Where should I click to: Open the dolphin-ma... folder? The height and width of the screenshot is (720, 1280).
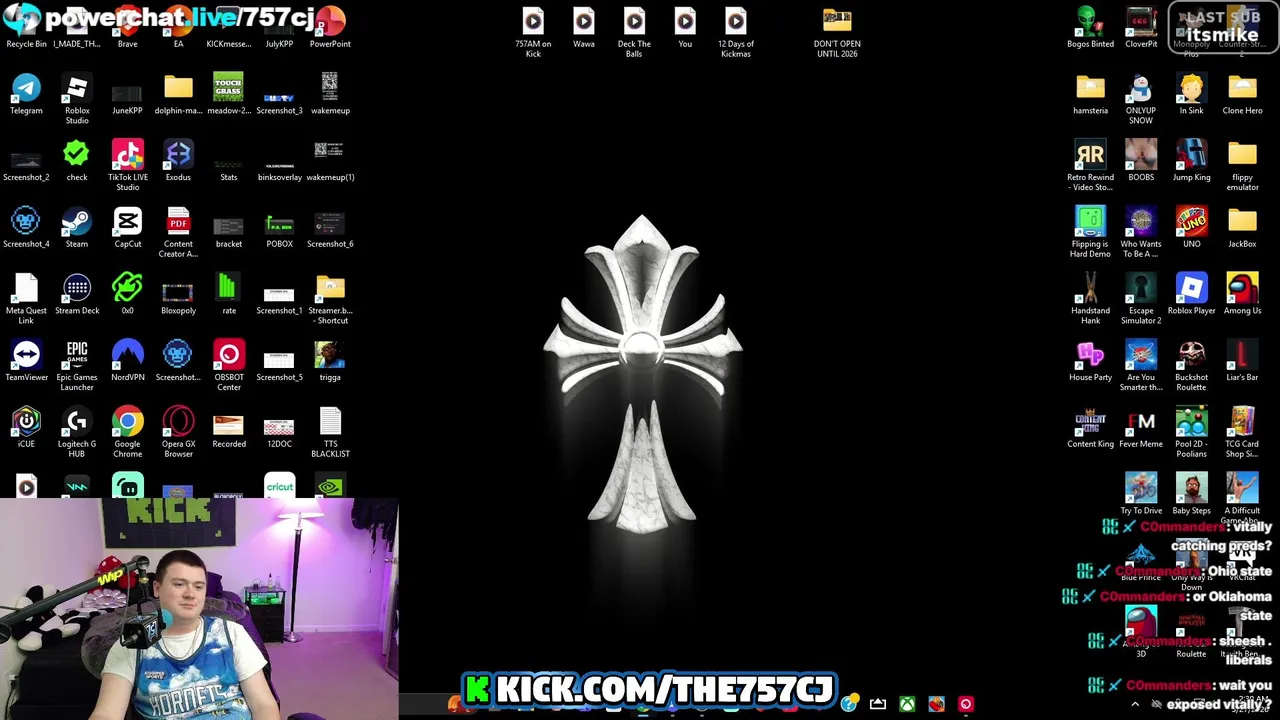tap(178, 94)
